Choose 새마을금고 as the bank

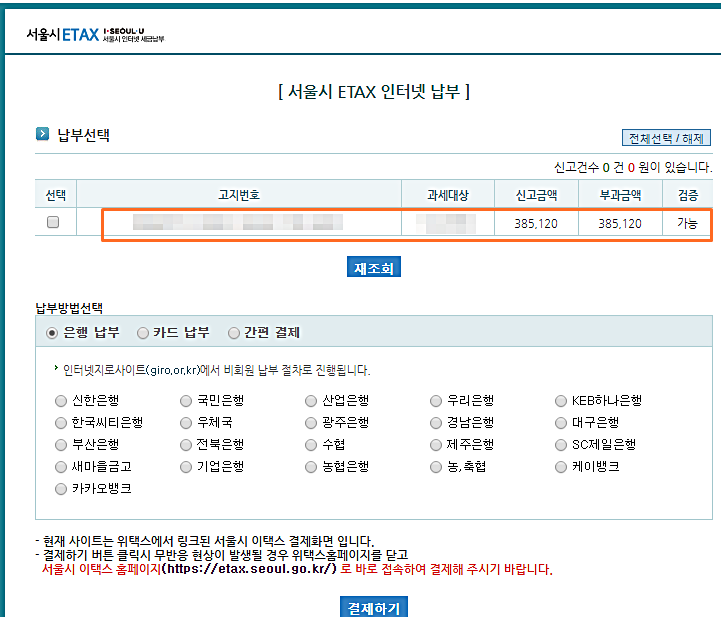pyautogui.click(x=61, y=467)
